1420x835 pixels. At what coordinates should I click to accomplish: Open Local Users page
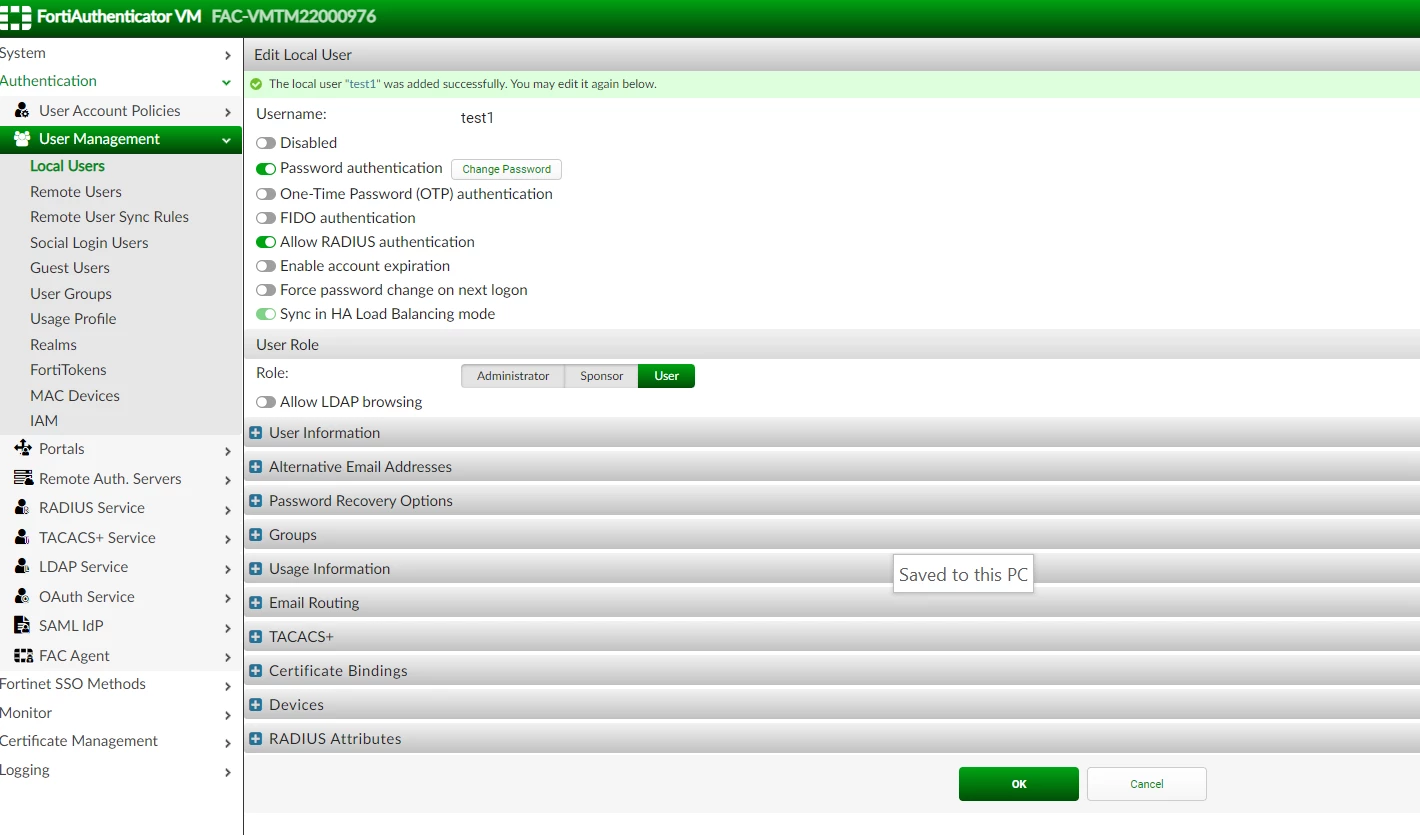[67, 166]
